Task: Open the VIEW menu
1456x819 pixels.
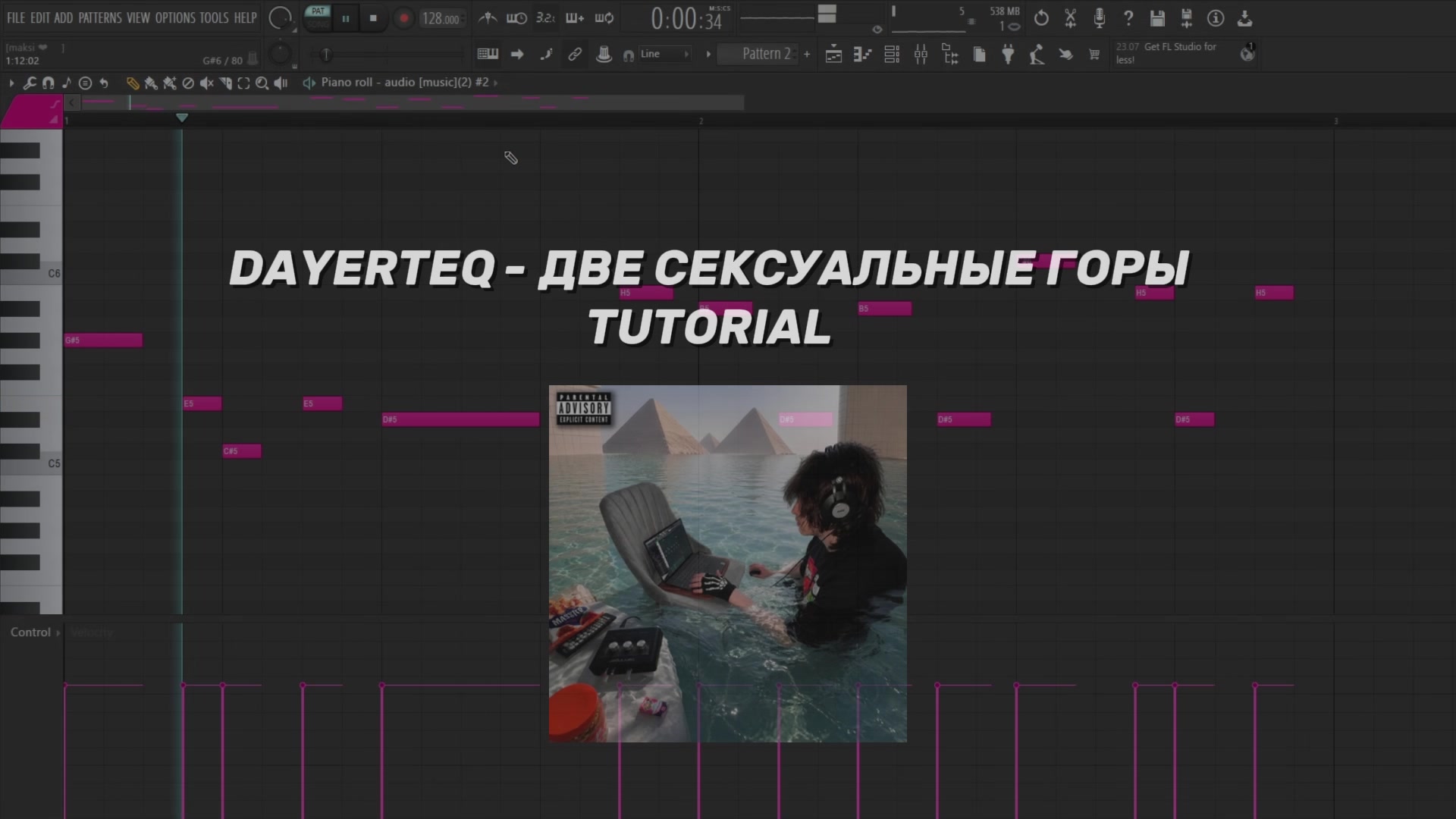Action: [138, 17]
